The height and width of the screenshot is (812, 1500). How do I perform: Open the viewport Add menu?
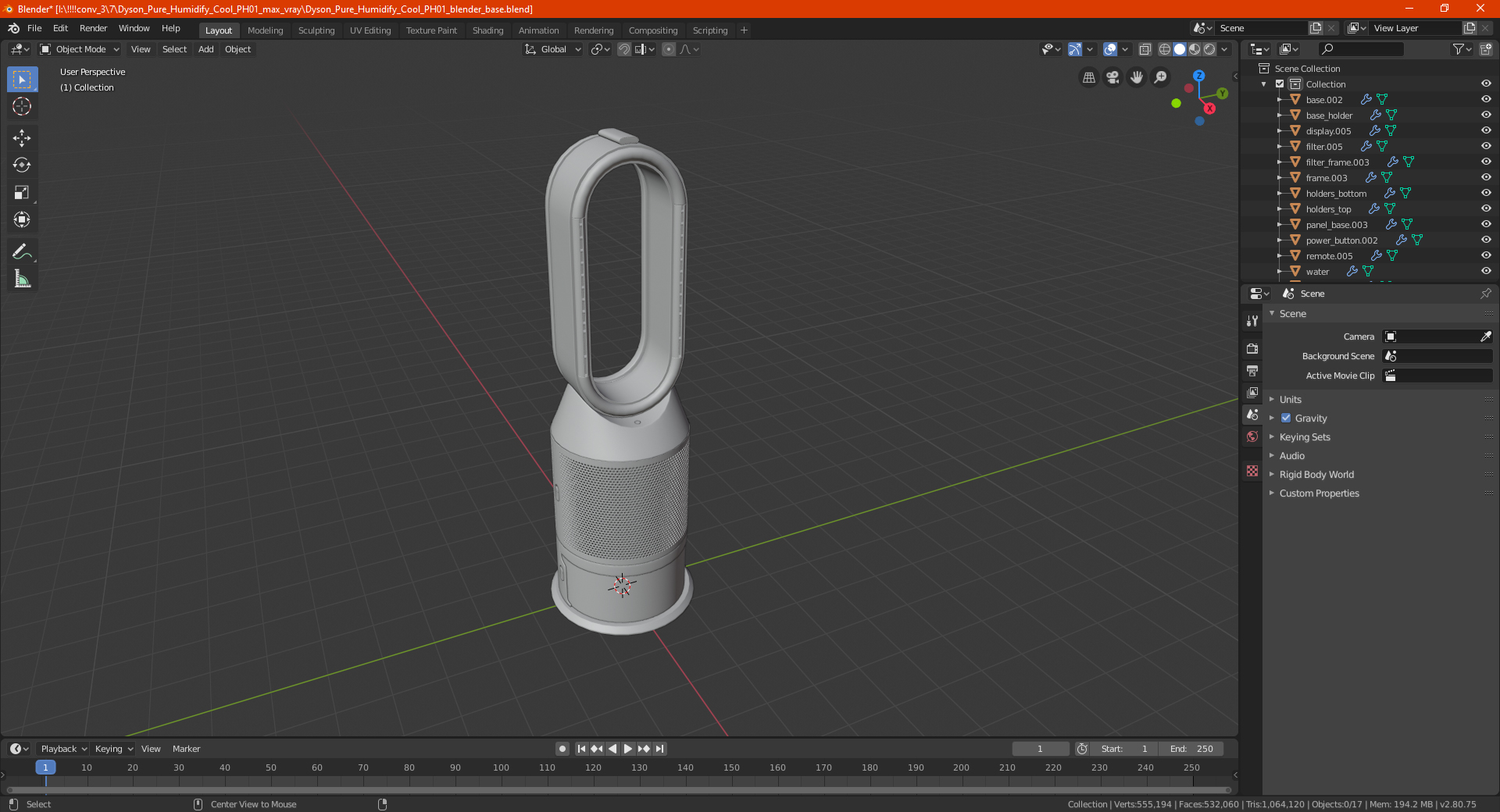[x=205, y=49]
